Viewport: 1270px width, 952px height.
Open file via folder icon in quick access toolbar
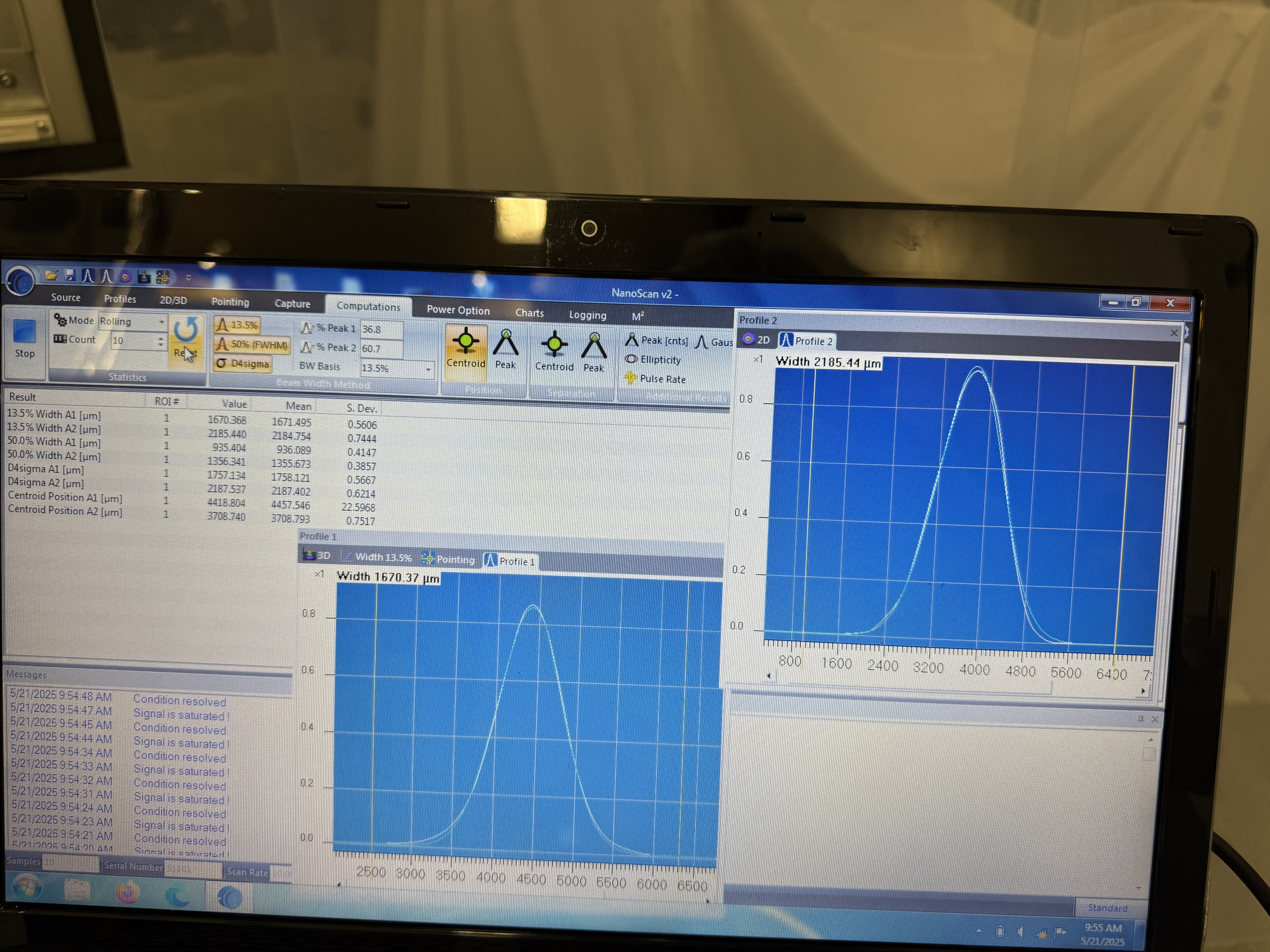click(52, 275)
